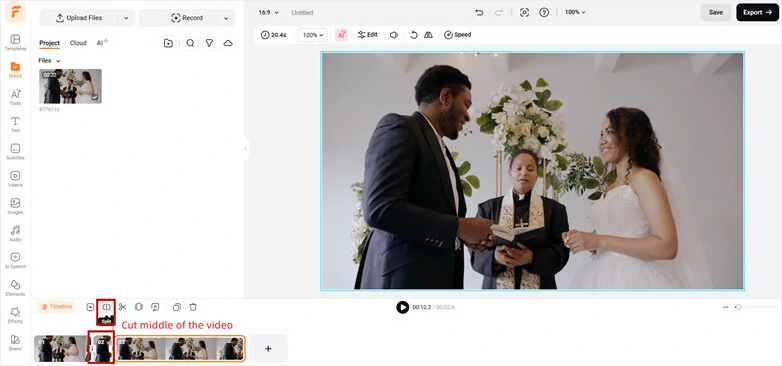Split the clip at playhead
The height and width of the screenshot is (366, 782).
106,307
